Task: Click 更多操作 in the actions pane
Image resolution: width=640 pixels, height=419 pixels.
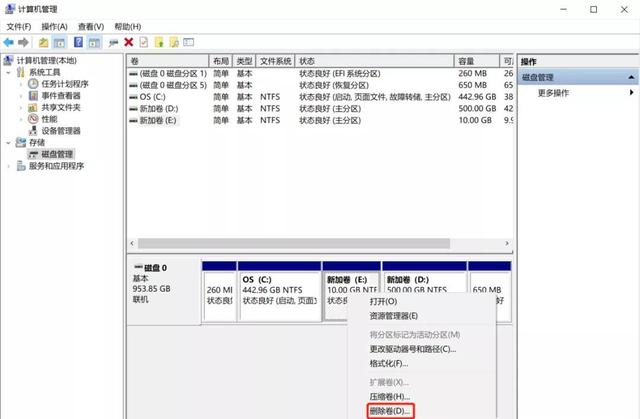Action: coord(553,93)
